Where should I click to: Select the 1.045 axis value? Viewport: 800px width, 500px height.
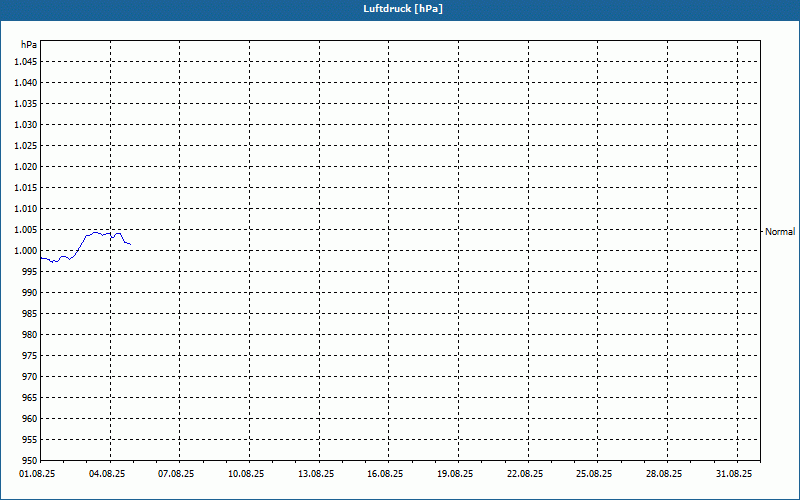pyautogui.click(x=26, y=62)
